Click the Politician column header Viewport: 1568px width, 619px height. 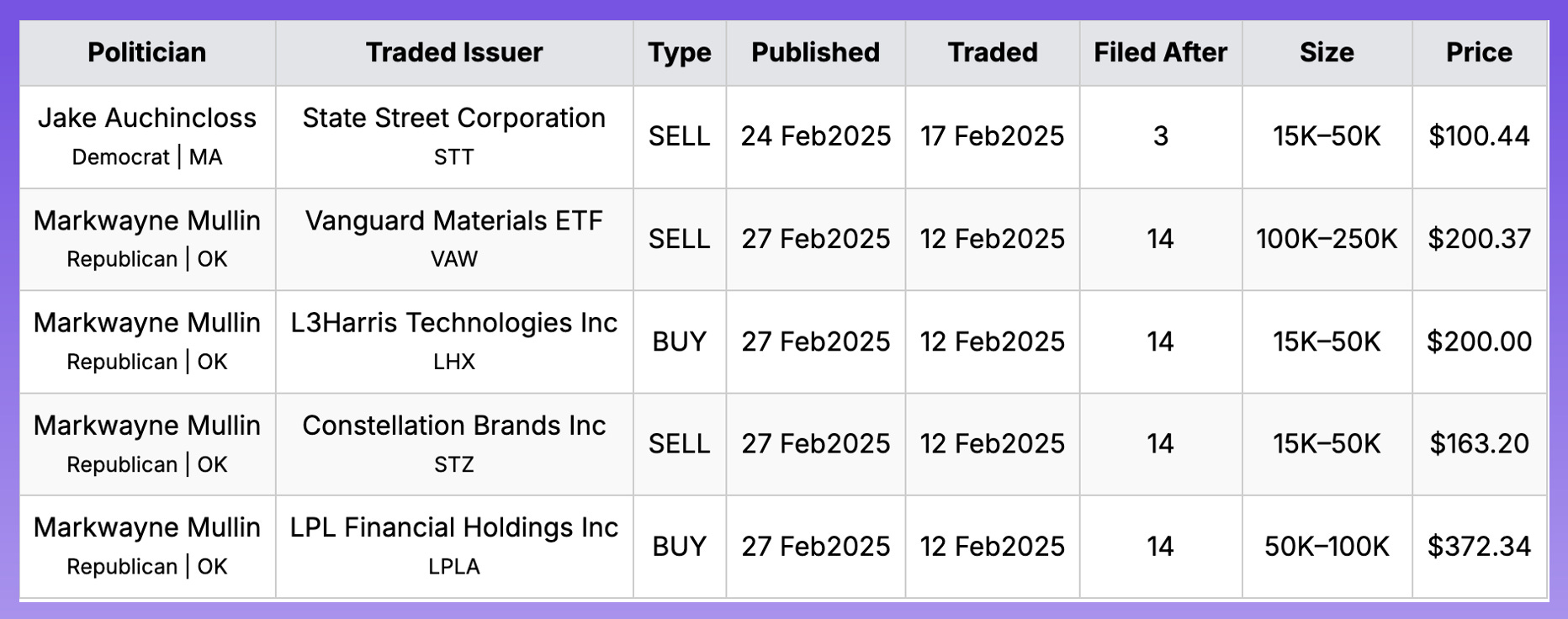coord(146,52)
